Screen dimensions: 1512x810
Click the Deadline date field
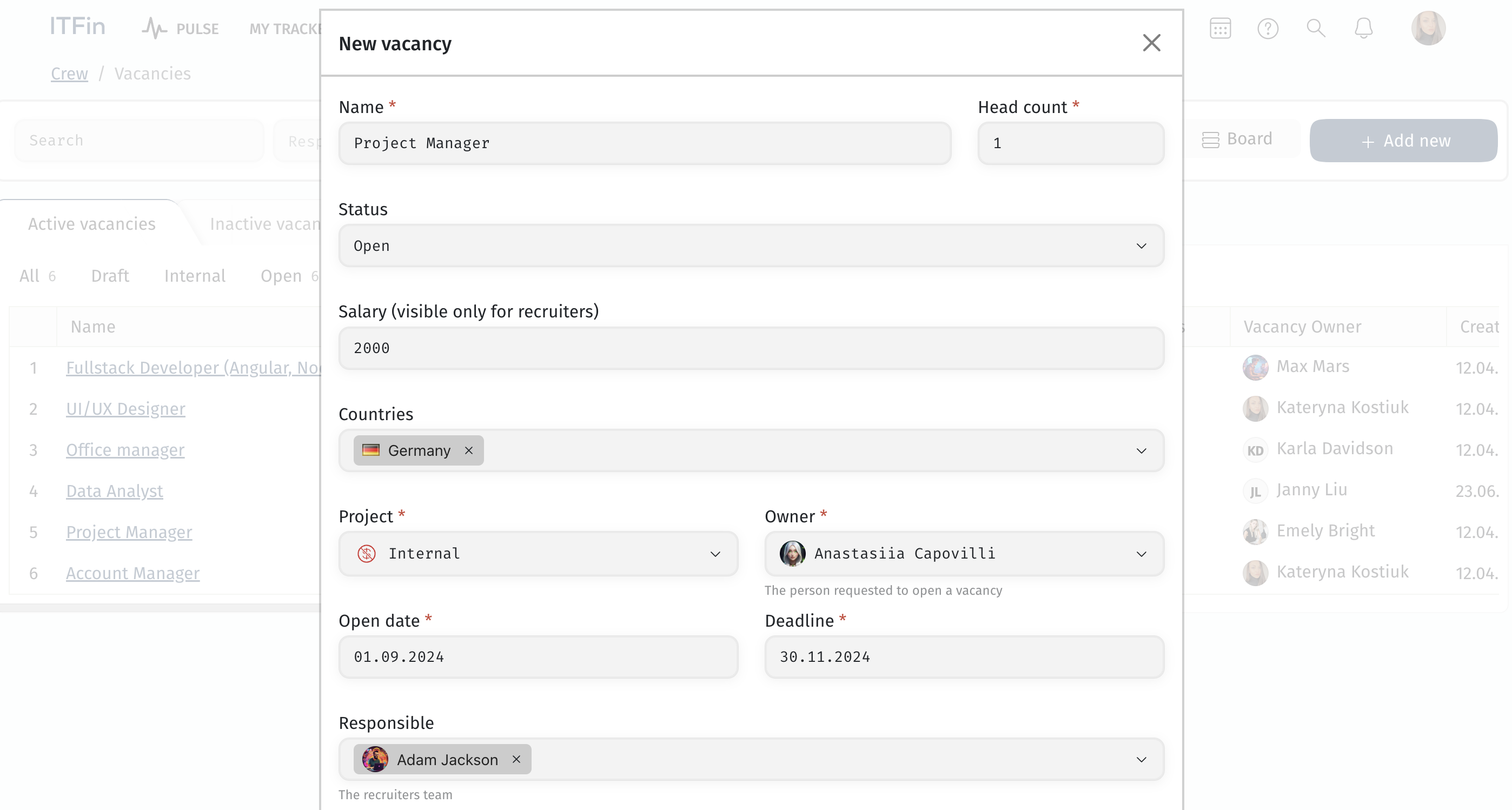[x=964, y=657]
